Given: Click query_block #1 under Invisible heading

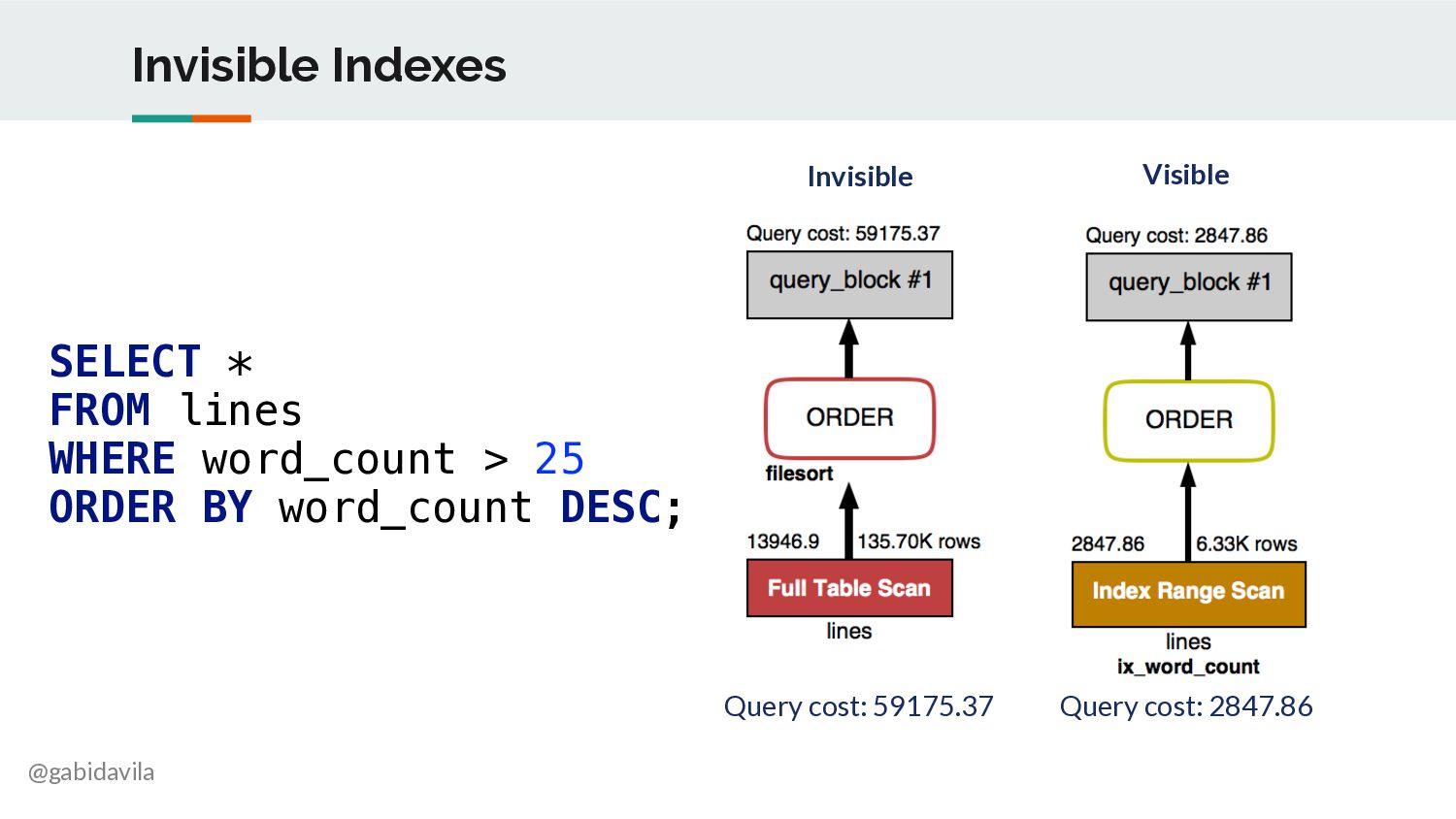Looking at the screenshot, I should (849, 284).
